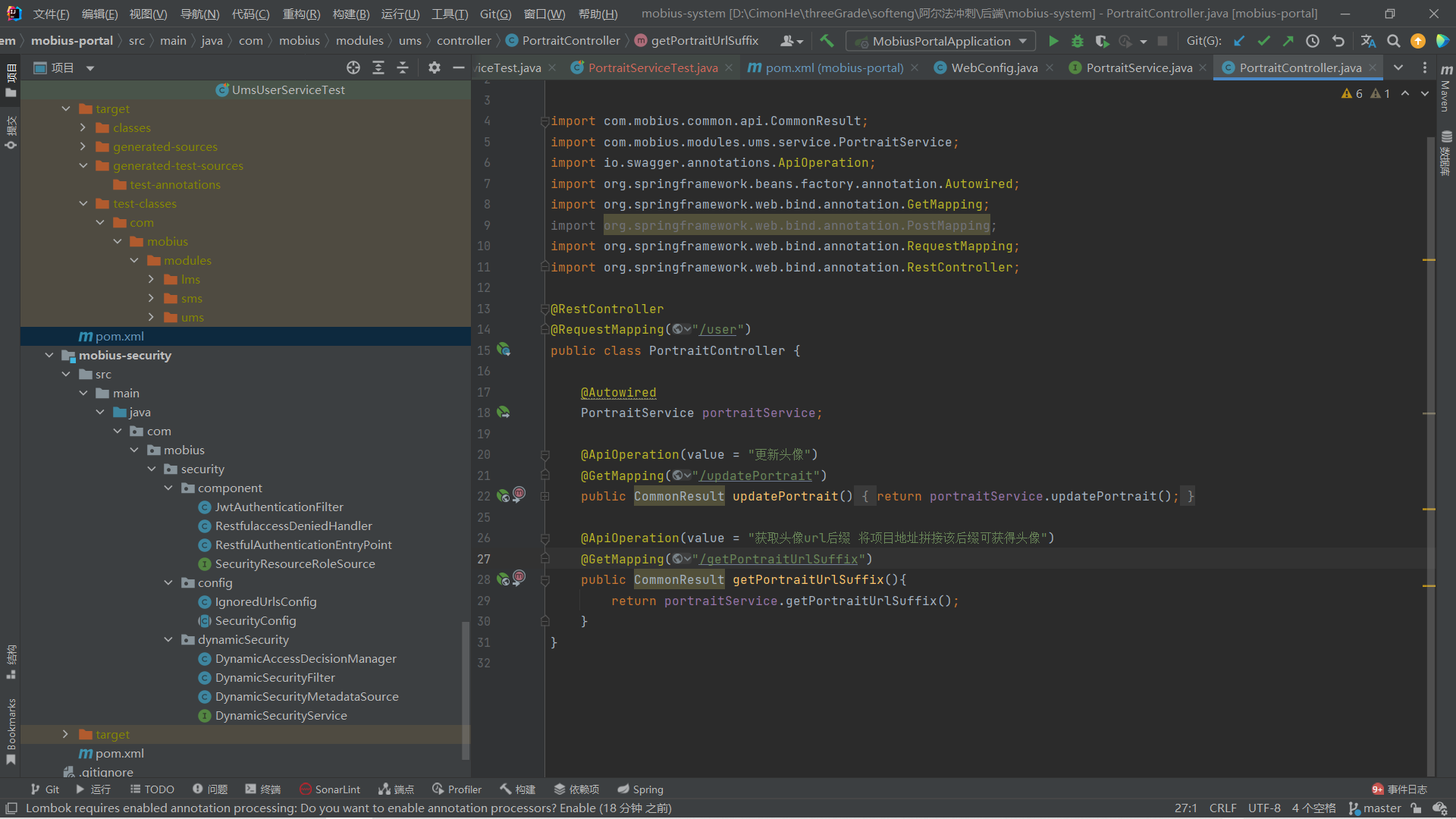Expand the lms test-classes folder
This screenshot has width=1456, height=819.
(152, 280)
